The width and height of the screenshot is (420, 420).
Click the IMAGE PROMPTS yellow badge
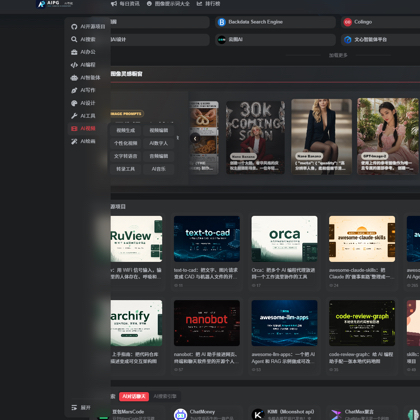click(x=127, y=114)
